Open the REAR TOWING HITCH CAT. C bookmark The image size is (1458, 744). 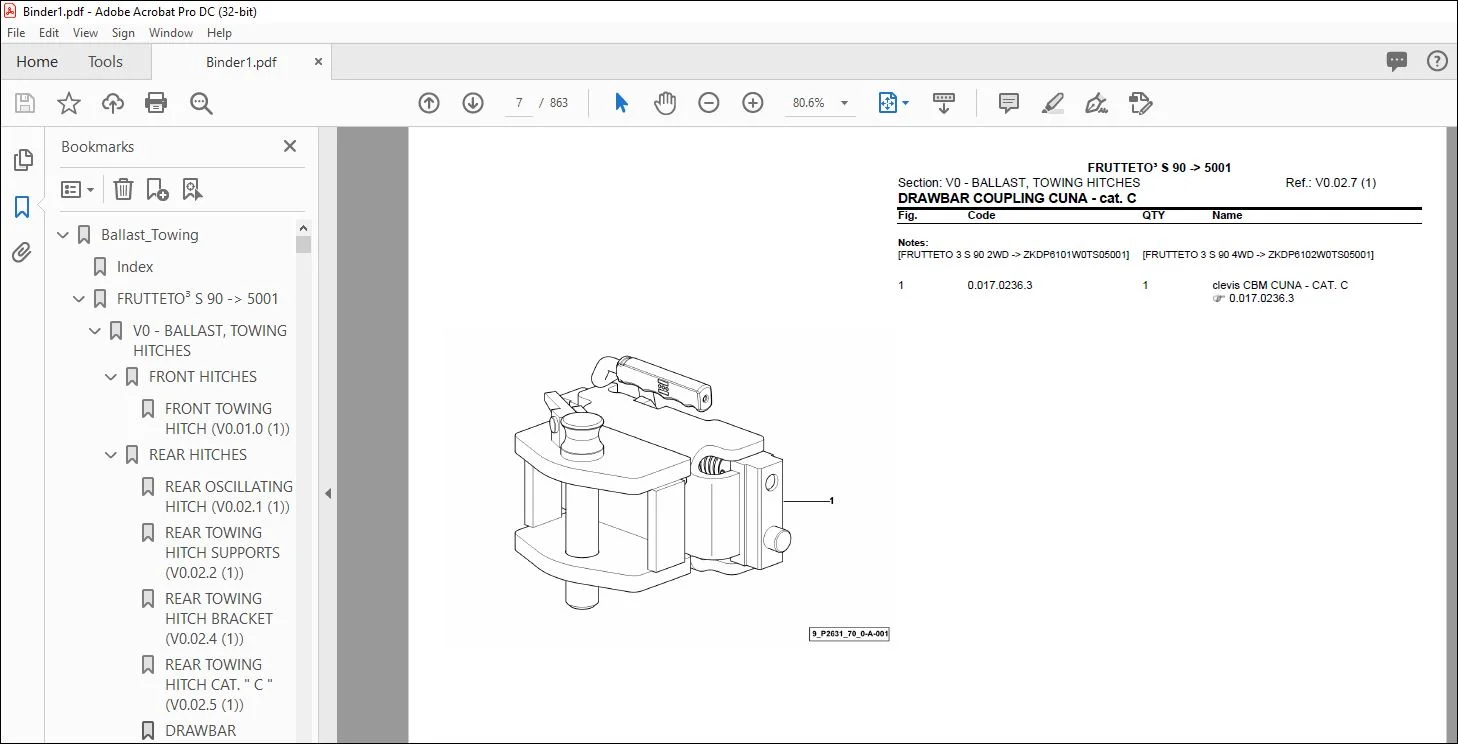(x=219, y=685)
